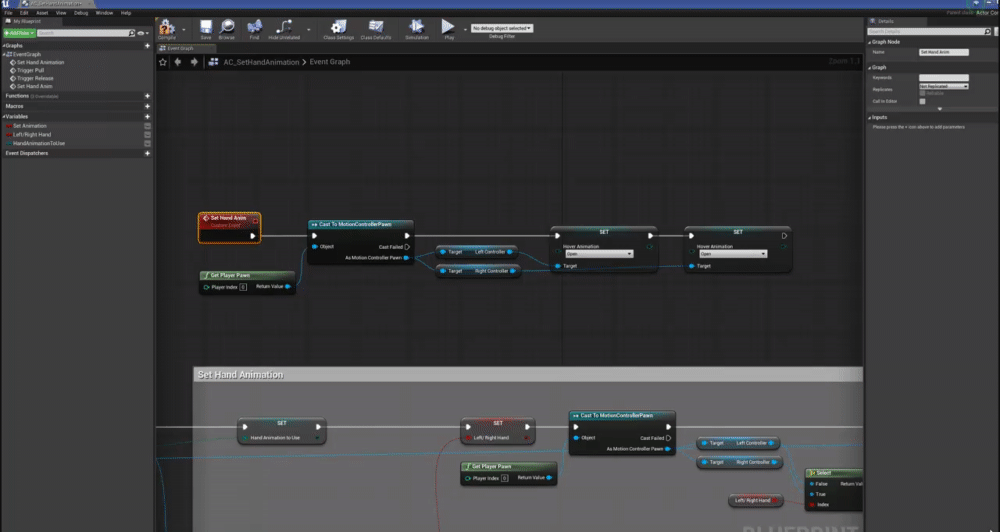This screenshot has height=532, width=1000.
Task: Open the Replicates dropdown
Action: (944, 86)
